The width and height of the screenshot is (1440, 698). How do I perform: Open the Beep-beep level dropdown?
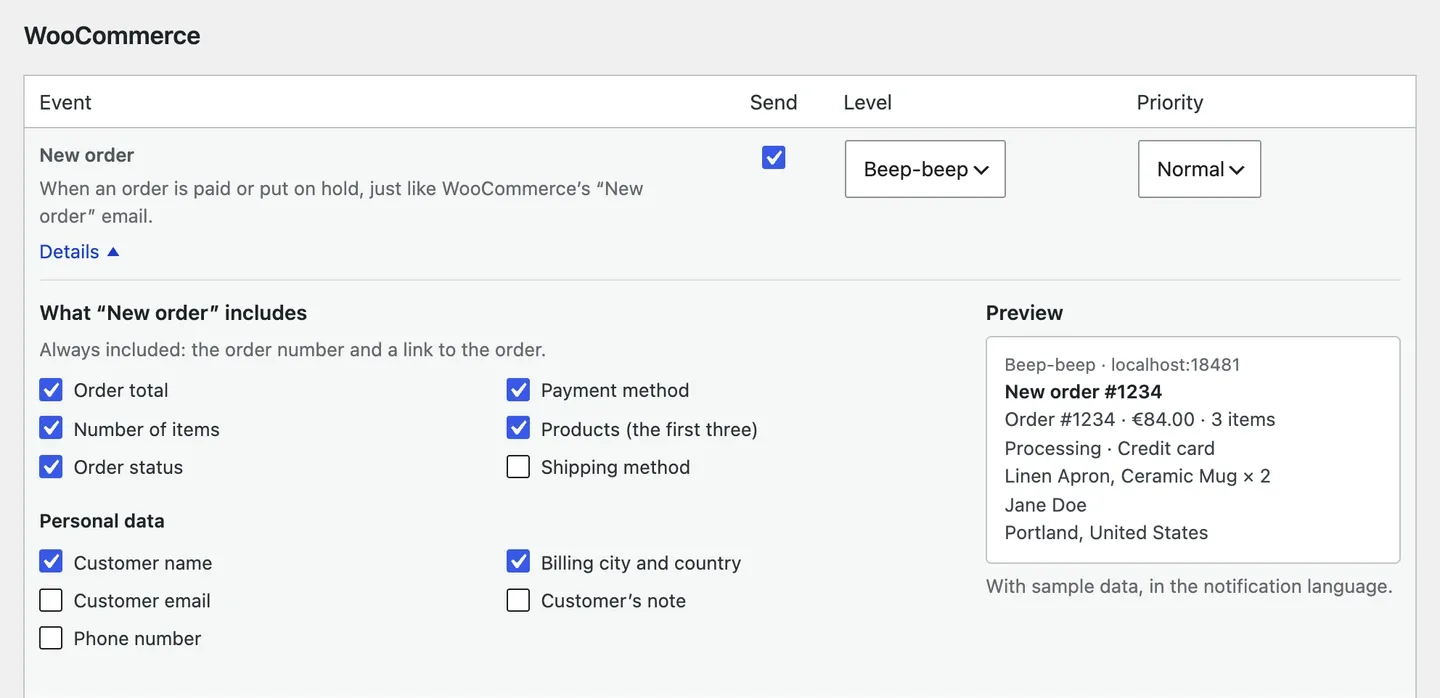click(925, 169)
